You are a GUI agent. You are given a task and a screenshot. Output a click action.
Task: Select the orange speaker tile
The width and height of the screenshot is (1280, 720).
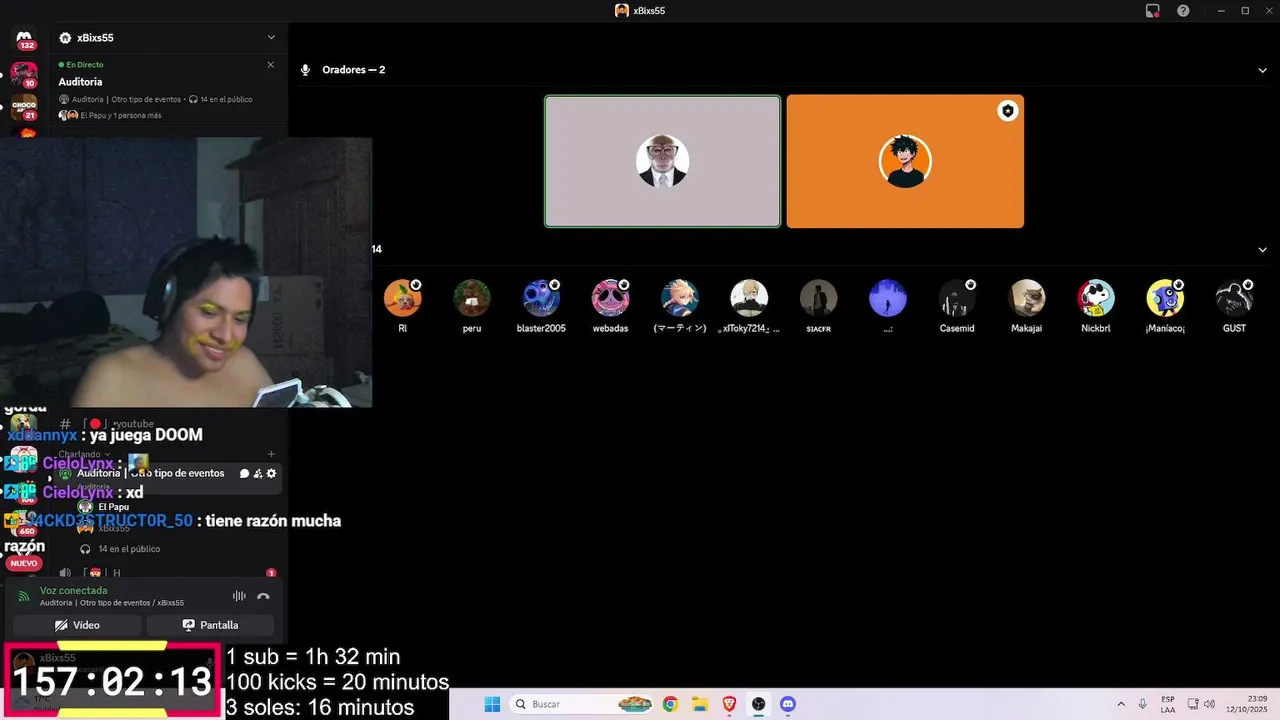905,161
